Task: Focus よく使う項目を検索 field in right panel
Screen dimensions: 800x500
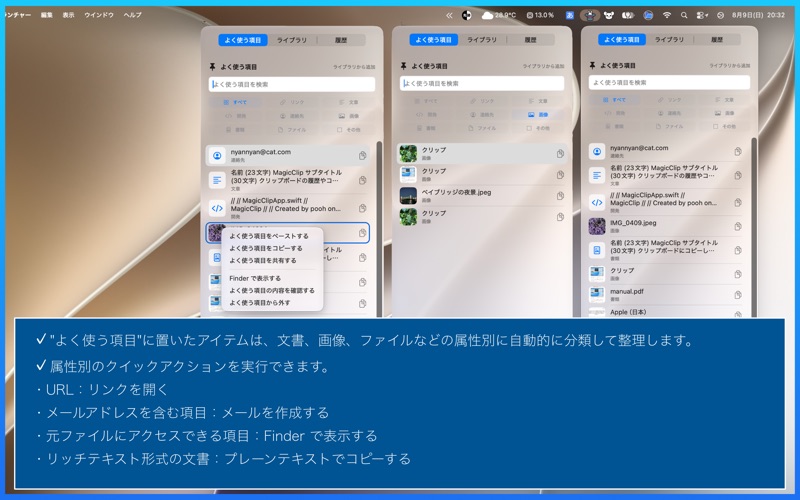Action: [669, 83]
